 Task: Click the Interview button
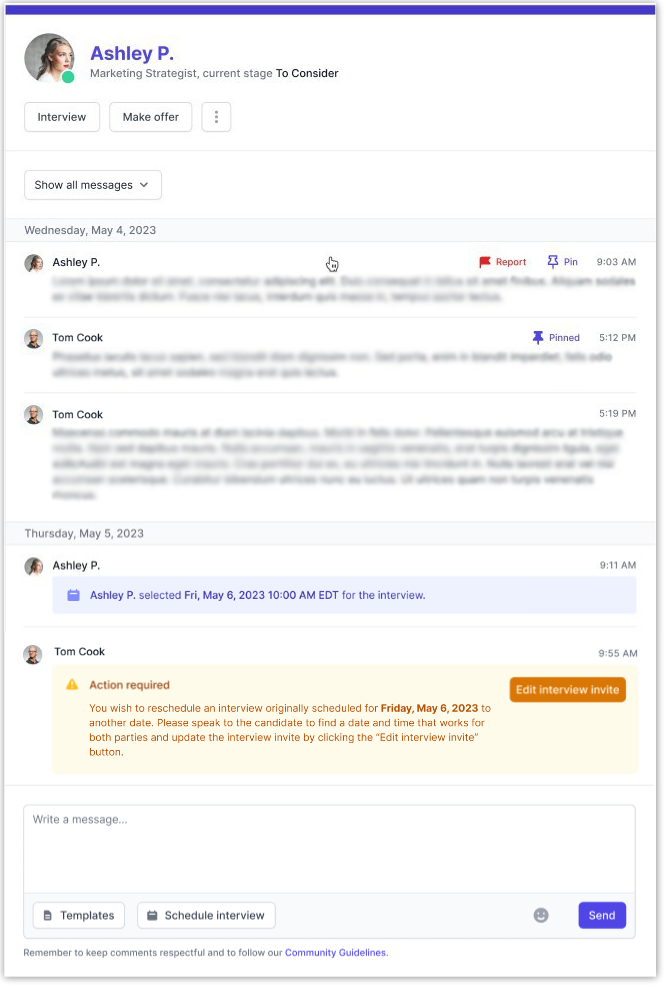click(x=62, y=117)
